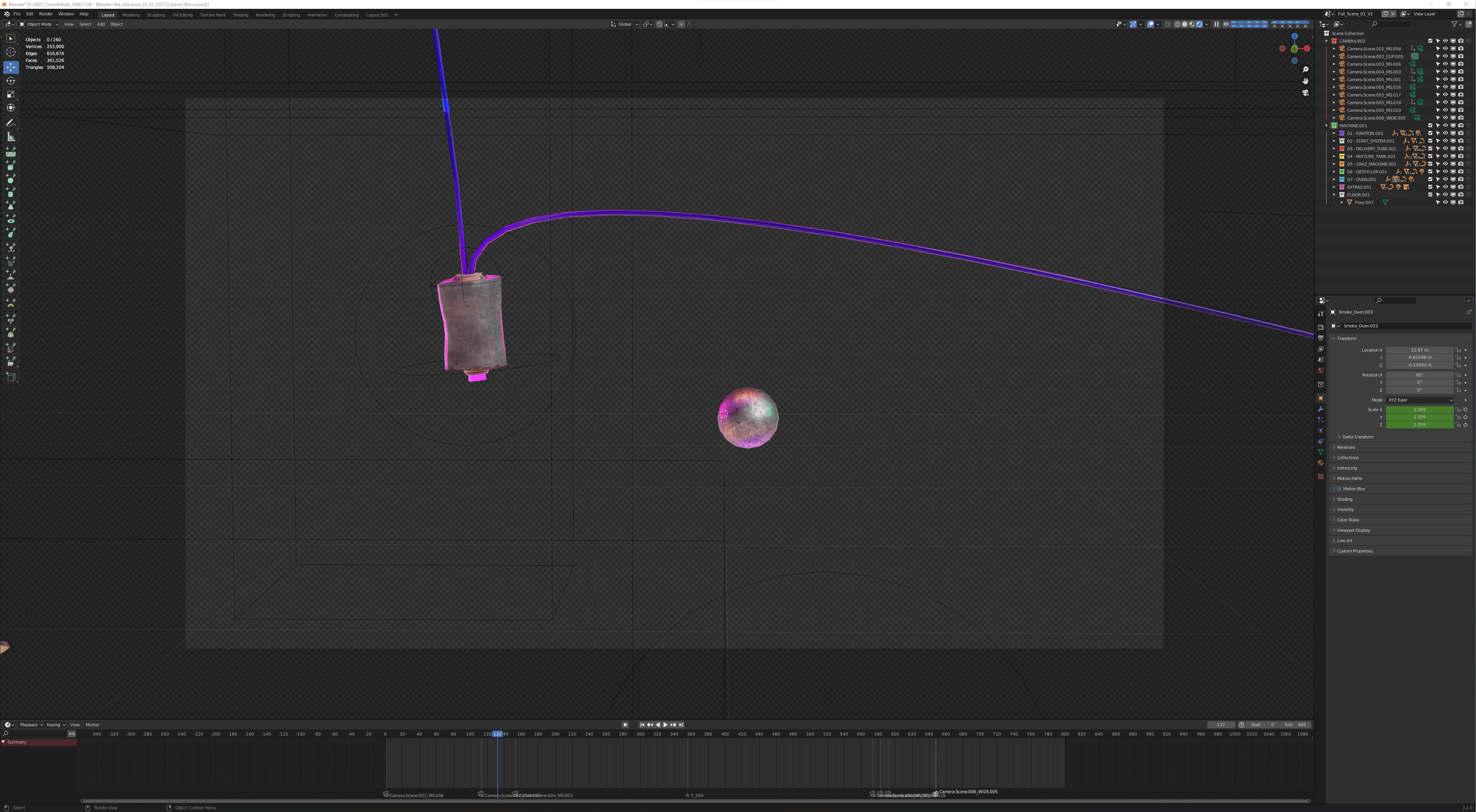This screenshot has width=1476, height=812.
Task: Select the Measure tool
Action: (x=11, y=137)
